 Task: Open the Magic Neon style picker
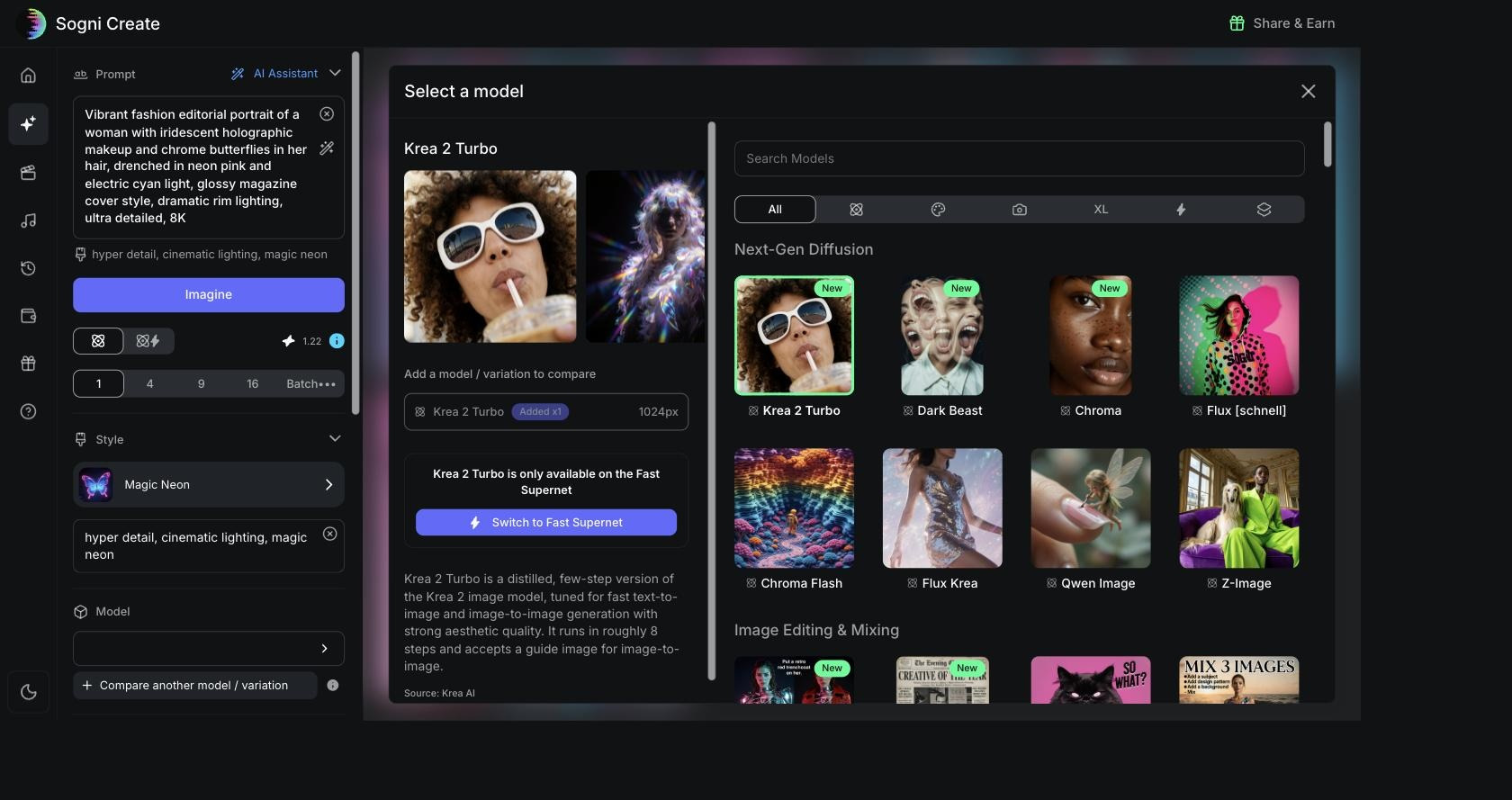click(209, 485)
